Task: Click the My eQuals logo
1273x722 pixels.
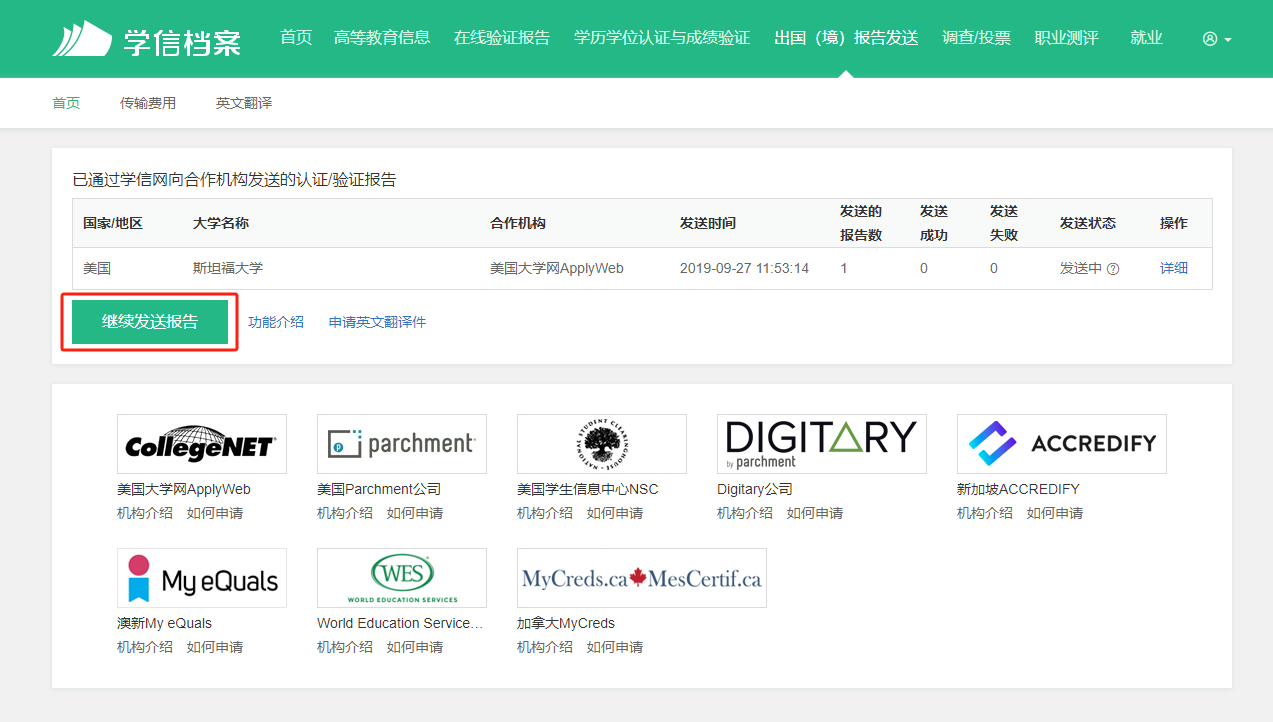Action: click(x=202, y=578)
